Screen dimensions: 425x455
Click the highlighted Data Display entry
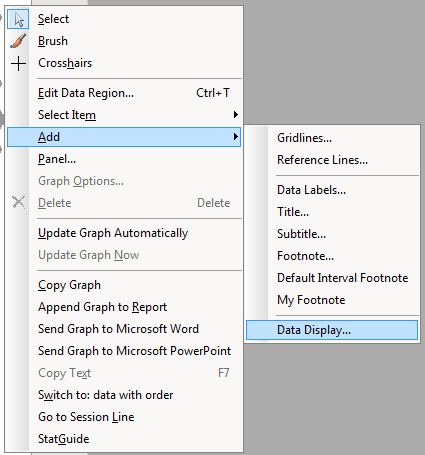click(332, 330)
